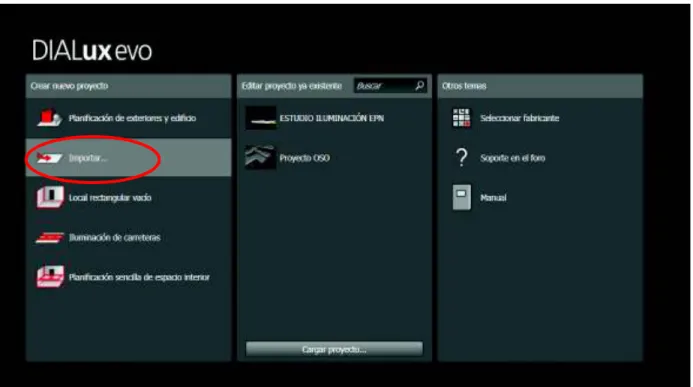Screen dimensions: 693x387
Task: Open the Proyecto OSO project thumbnail
Action: pos(261,158)
